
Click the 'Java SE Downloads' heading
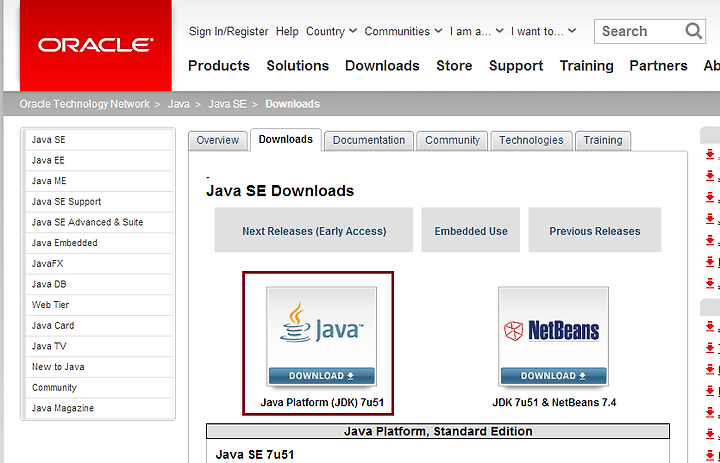(280, 191)
